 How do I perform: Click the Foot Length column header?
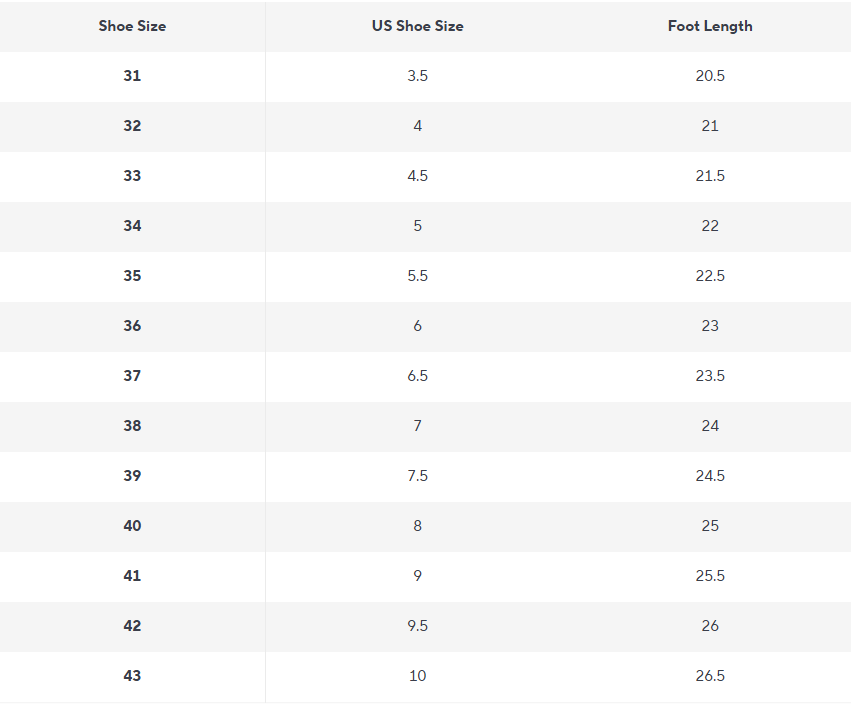[710, 26]
